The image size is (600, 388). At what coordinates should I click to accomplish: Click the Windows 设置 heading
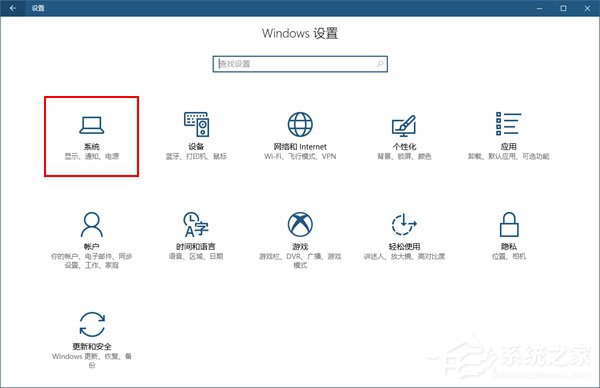click(x=300, y=33)
